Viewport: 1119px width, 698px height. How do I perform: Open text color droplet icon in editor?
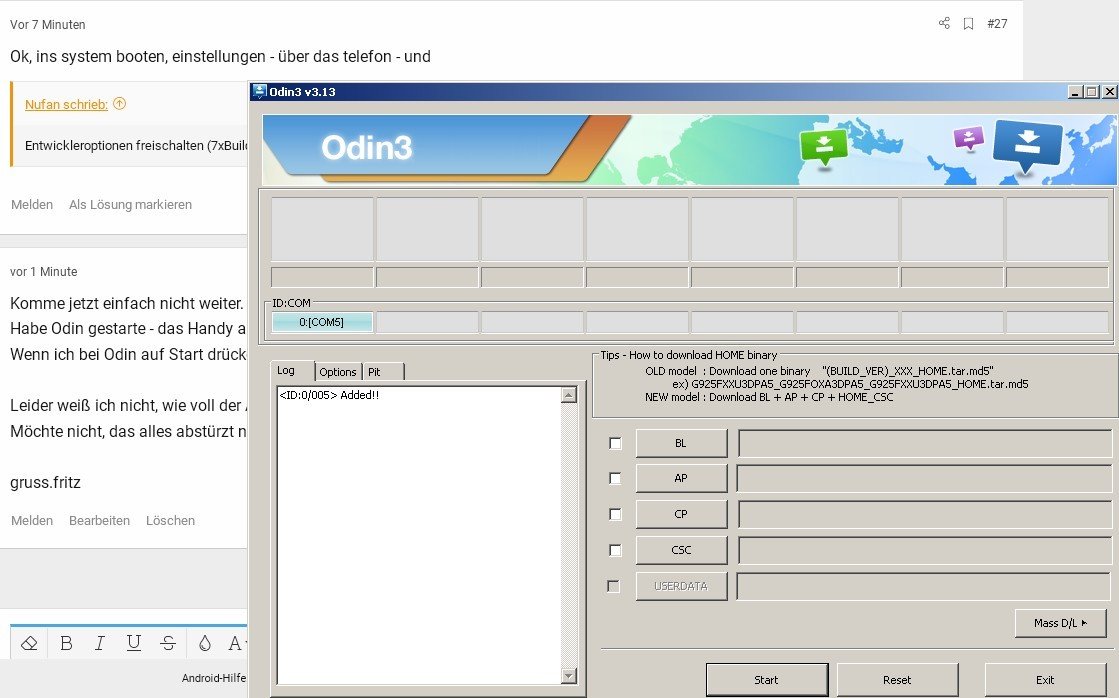(205, 643)
